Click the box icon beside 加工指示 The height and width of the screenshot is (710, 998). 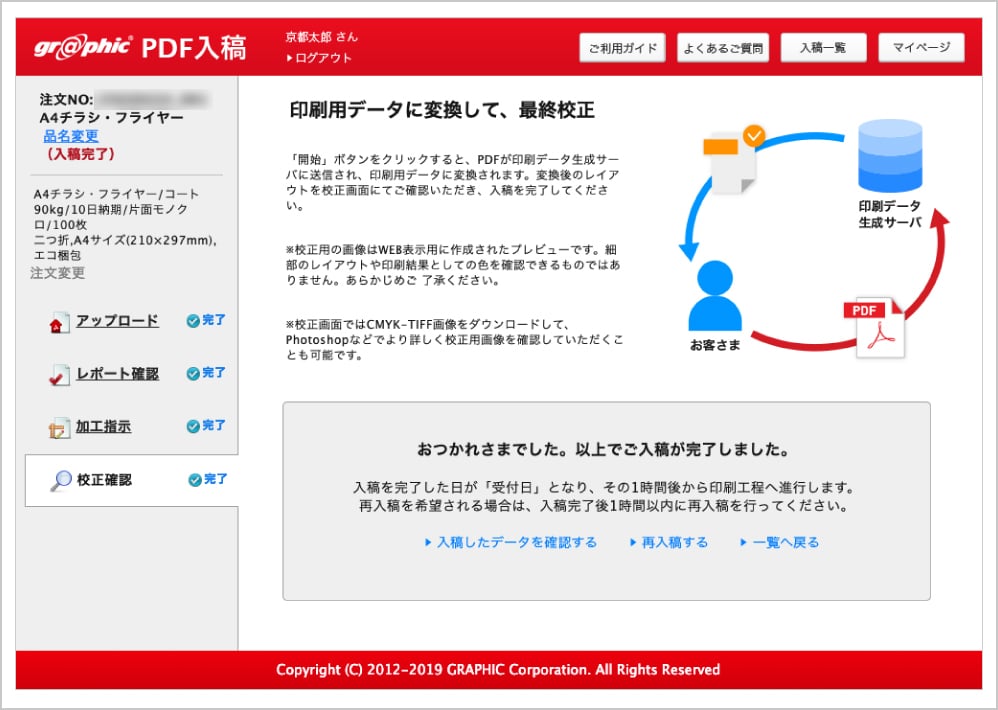click(59, 428)
